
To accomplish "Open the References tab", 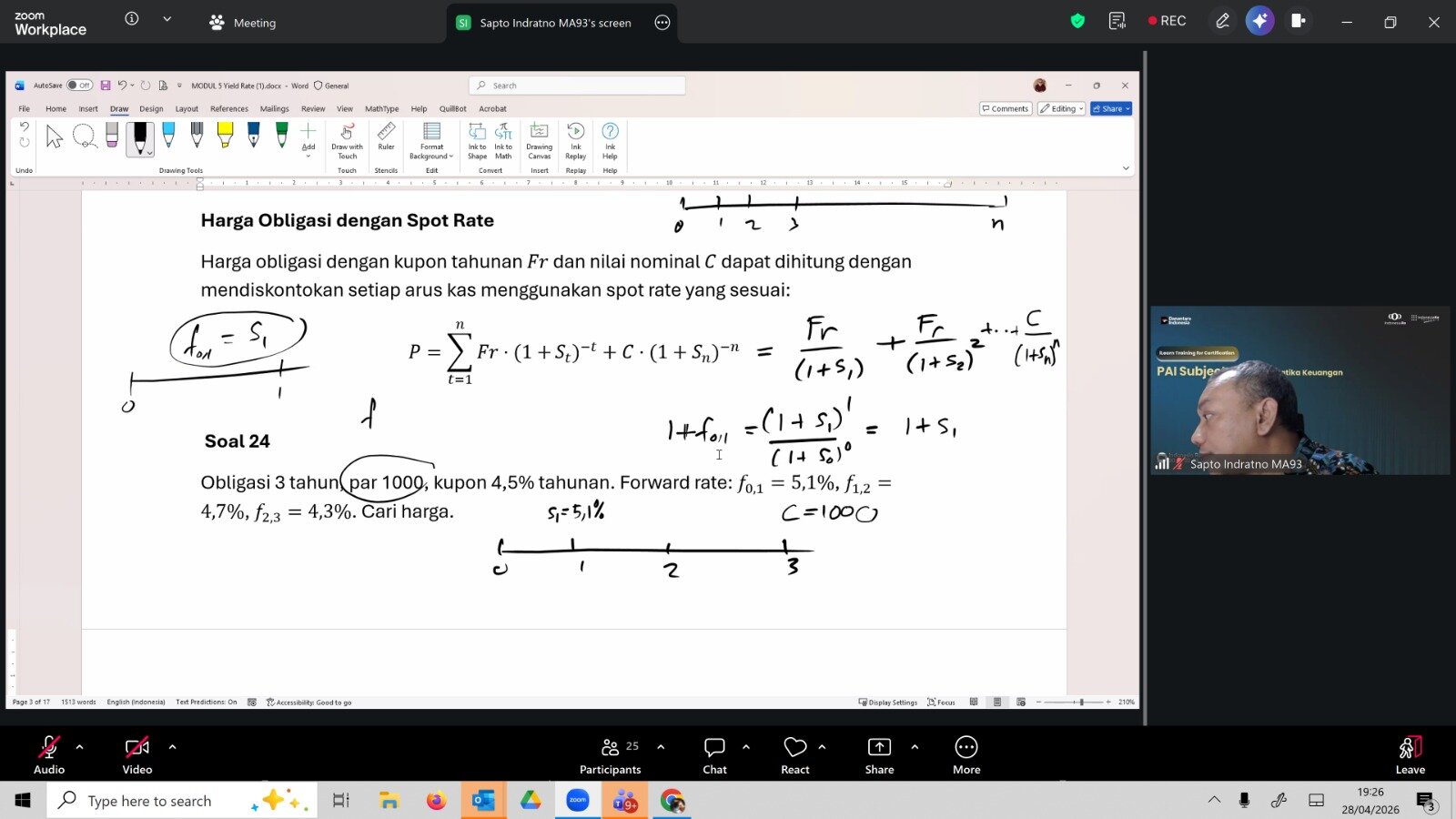I will [x=229, y=108].
